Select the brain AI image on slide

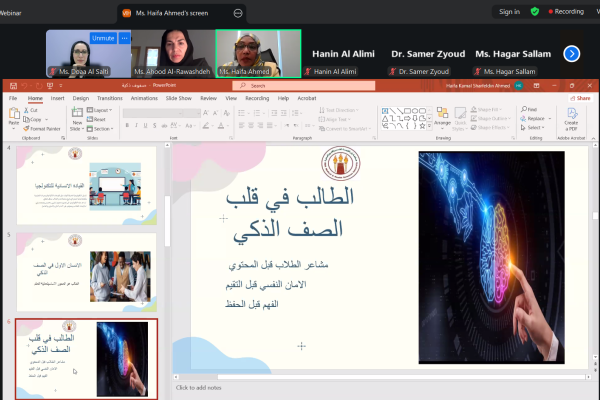[491, 257]
